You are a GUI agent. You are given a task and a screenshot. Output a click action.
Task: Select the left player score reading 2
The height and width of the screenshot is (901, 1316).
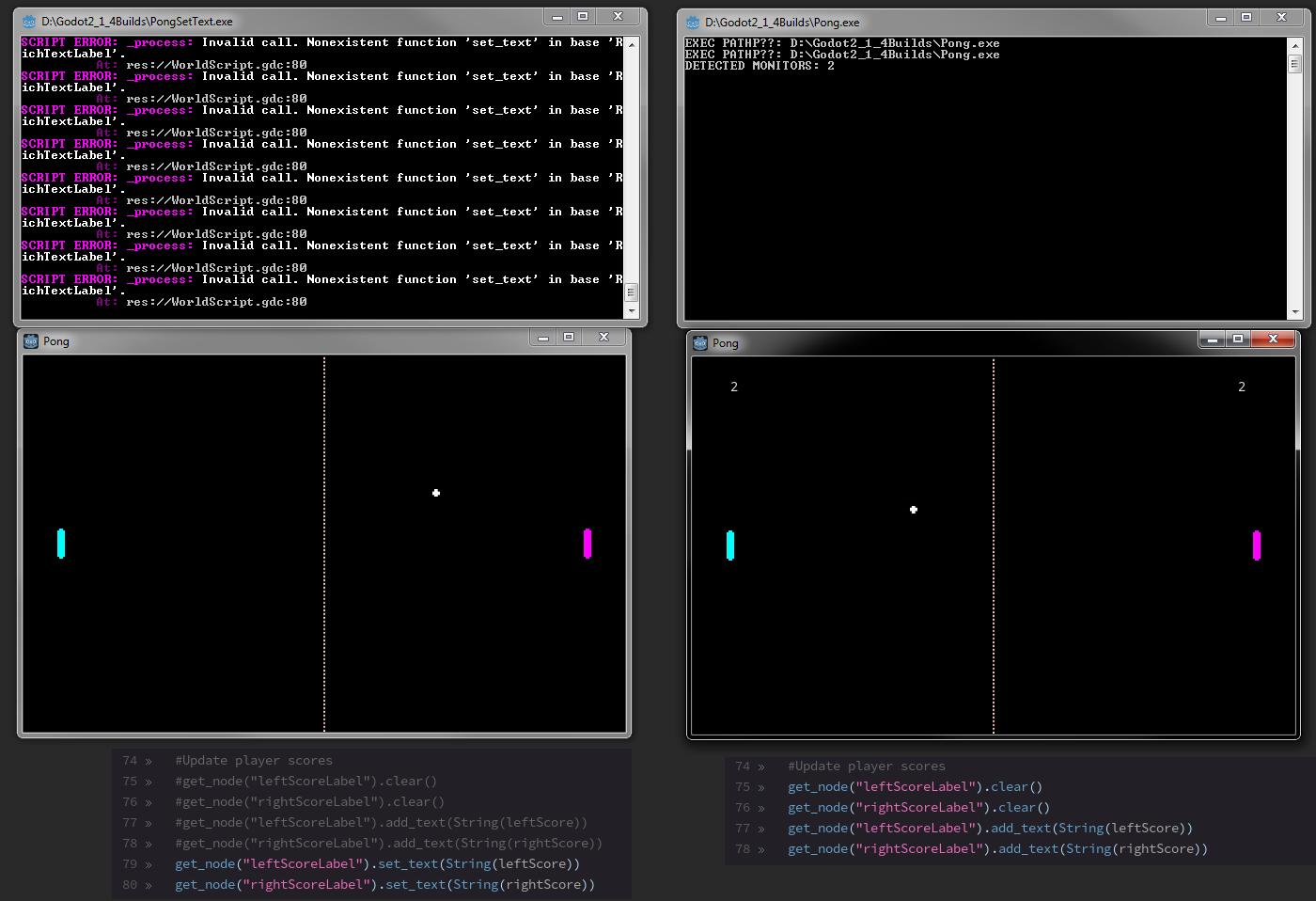[x=734, y=387]
